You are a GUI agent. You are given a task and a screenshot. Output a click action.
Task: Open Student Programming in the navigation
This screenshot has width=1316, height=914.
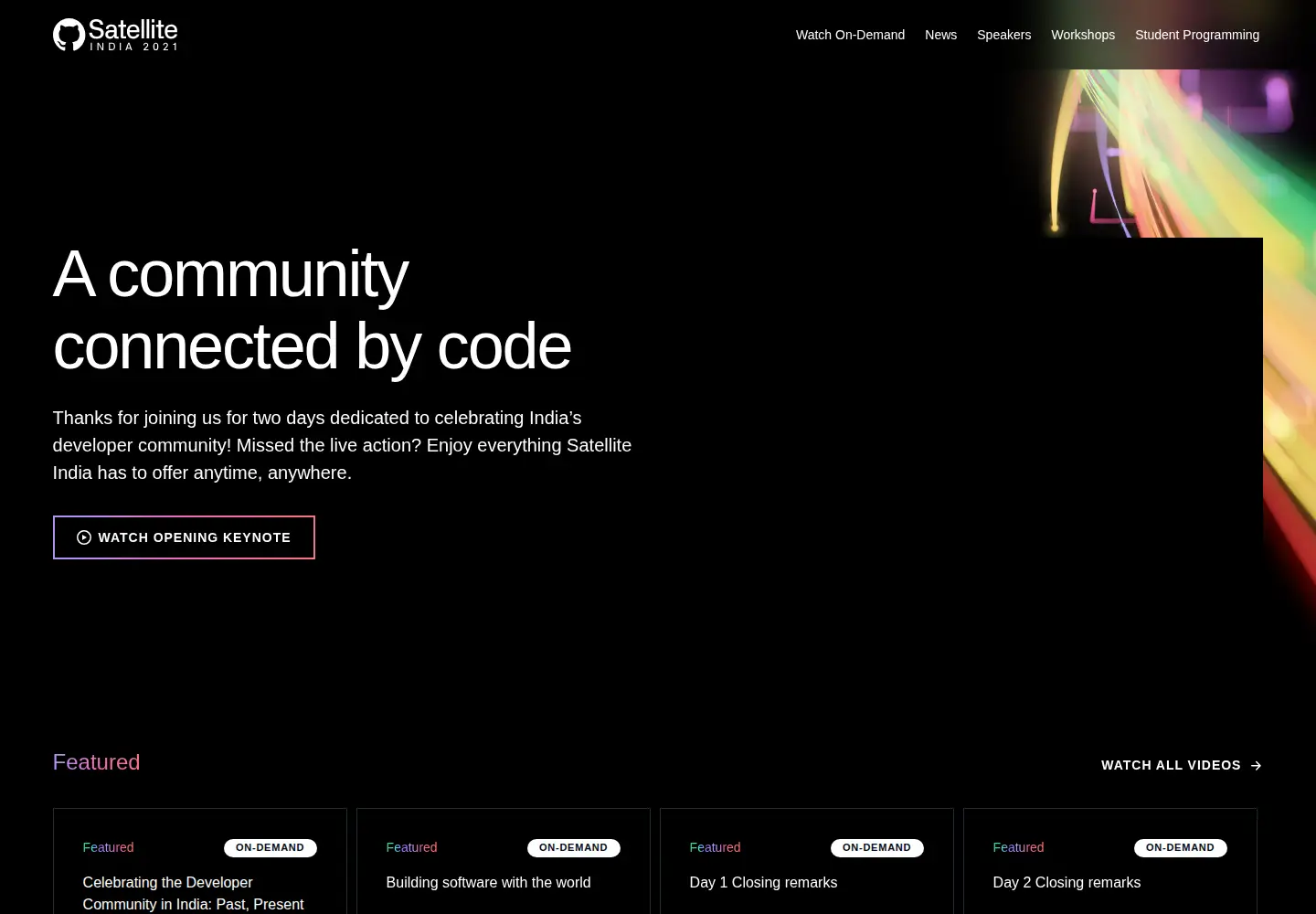pos(1197,35)
